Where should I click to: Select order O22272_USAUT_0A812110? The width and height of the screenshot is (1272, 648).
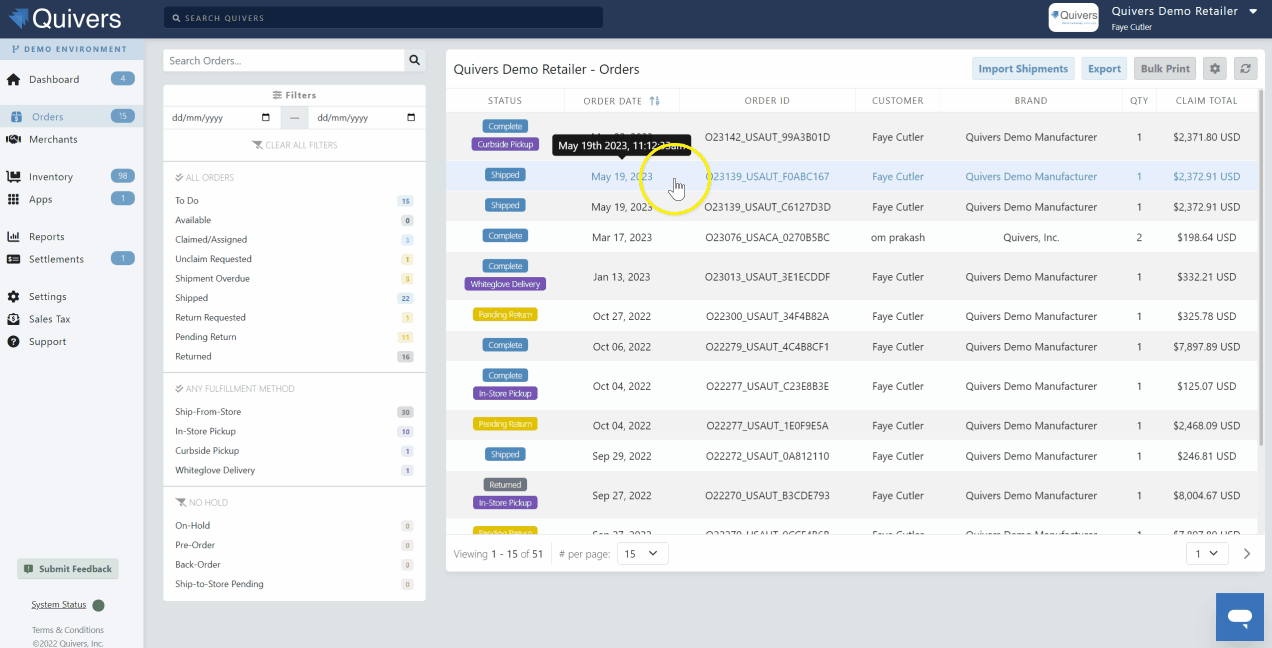click(x=767, y=456)
